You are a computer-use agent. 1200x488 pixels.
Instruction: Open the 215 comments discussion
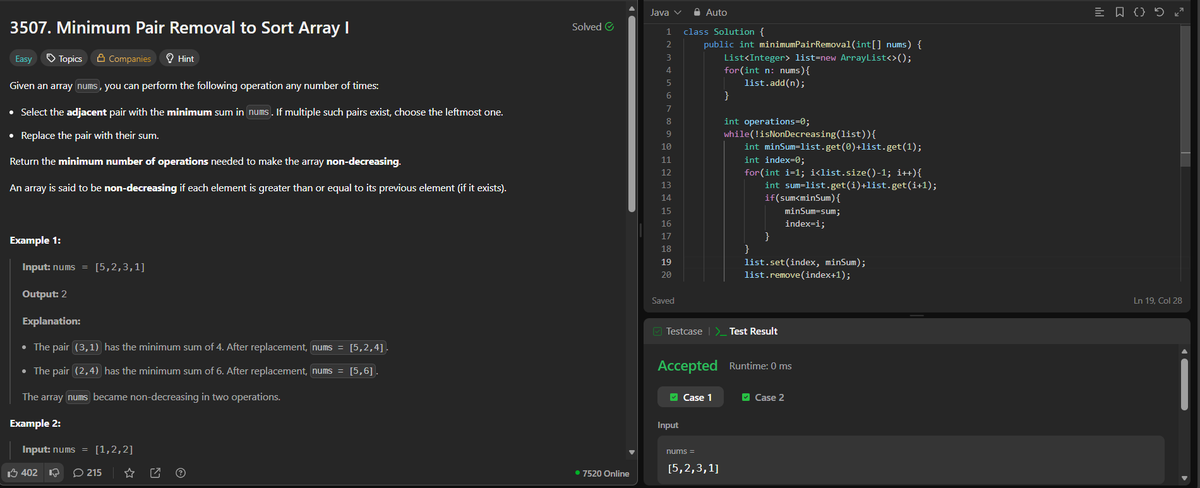click(x=85, y=473)
